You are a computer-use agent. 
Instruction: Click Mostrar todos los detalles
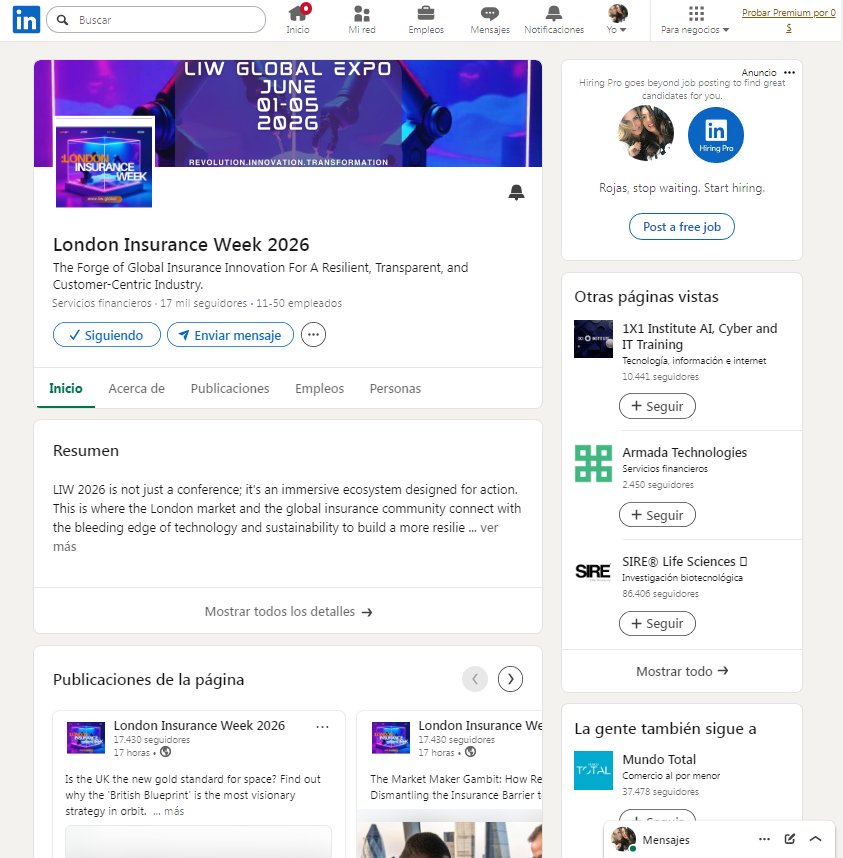[288, 611]
